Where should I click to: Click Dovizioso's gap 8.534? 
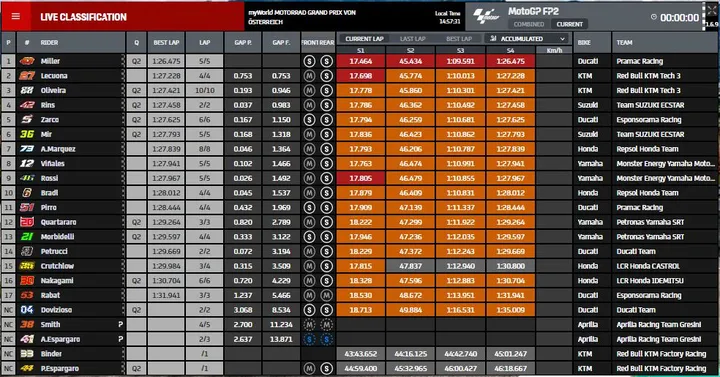pos(281,310)
